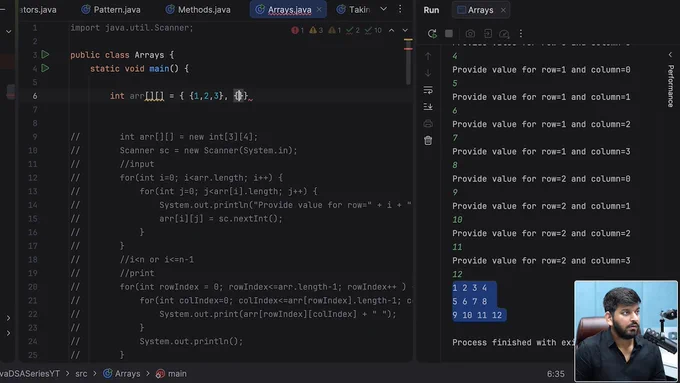The image size is (680, 383).
Task: Click the weak warning count showing 1
Action: (x=334, y=30)
